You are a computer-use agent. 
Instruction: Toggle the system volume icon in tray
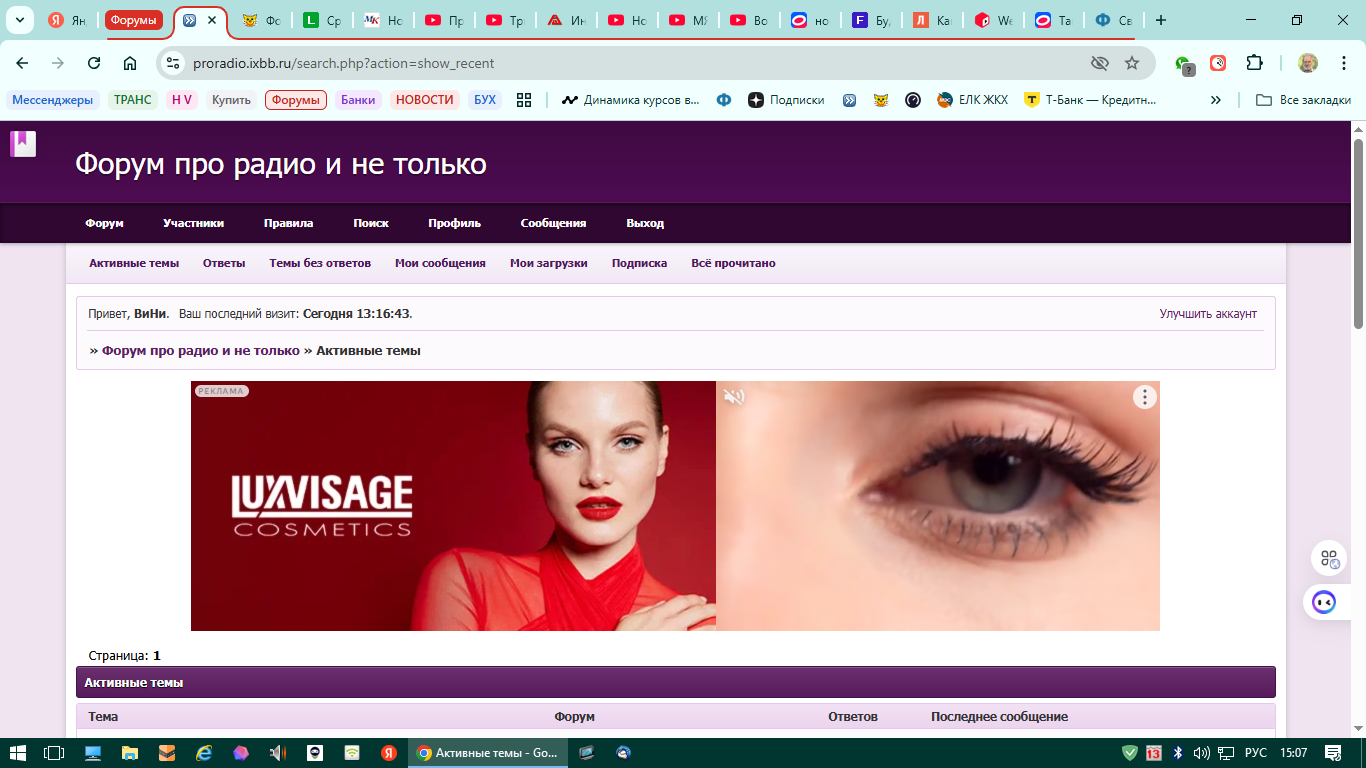(x=1202, y=753)
